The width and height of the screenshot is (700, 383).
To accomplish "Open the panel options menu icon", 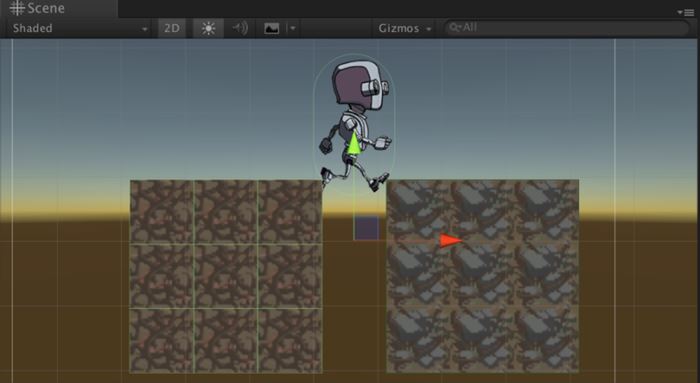I will [x=685, y=12].
